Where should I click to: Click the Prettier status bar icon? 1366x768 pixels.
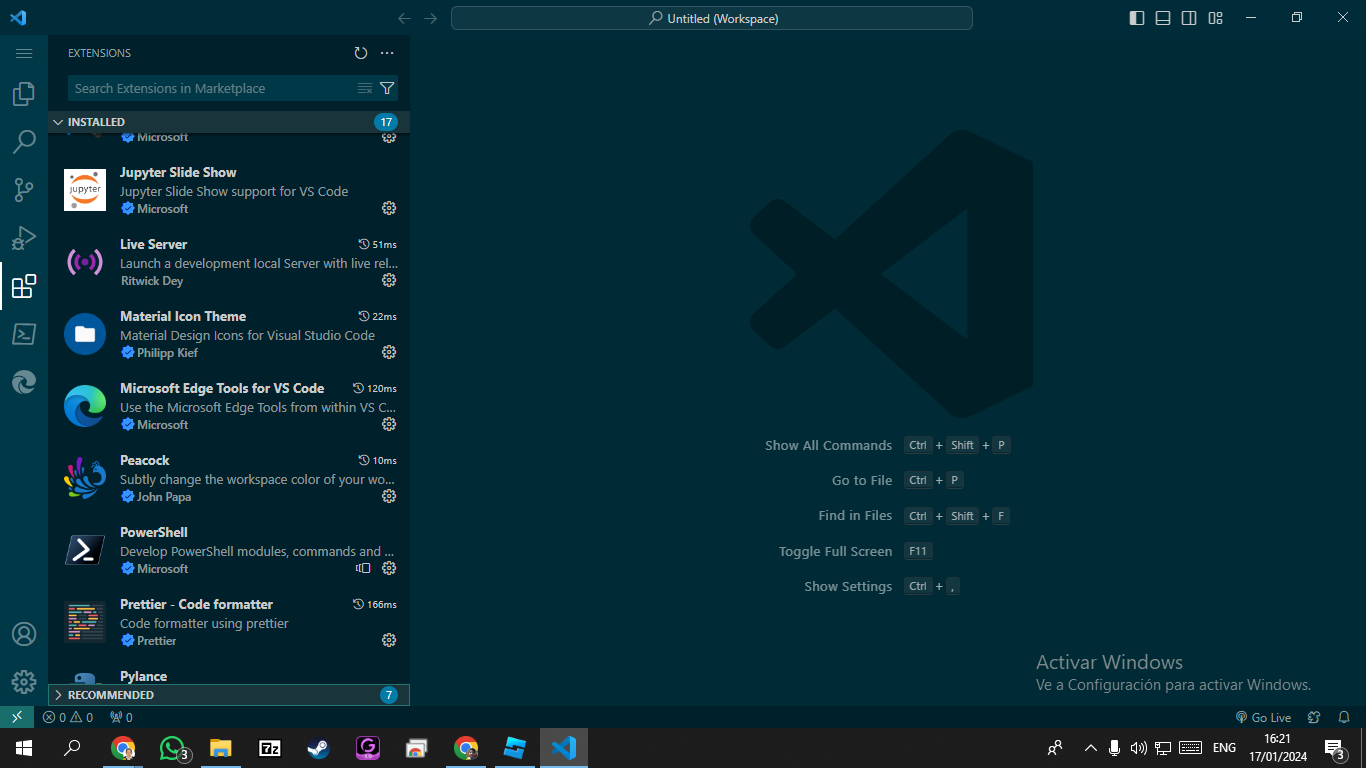pyautogui.click(x=1314, y=717)
